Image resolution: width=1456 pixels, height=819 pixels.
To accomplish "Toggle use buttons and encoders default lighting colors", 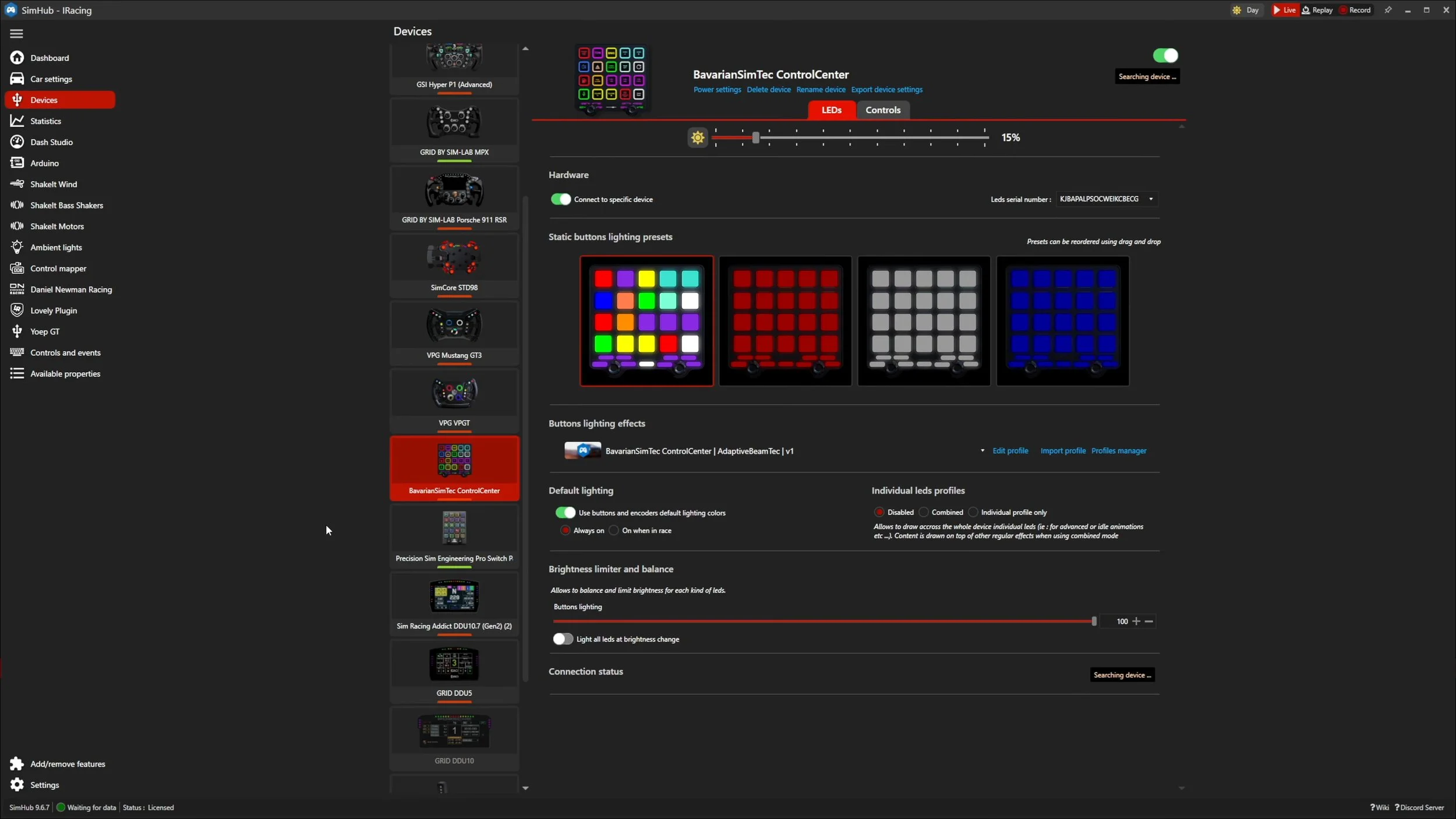I will pyautogui.click(x=565, y=513).
